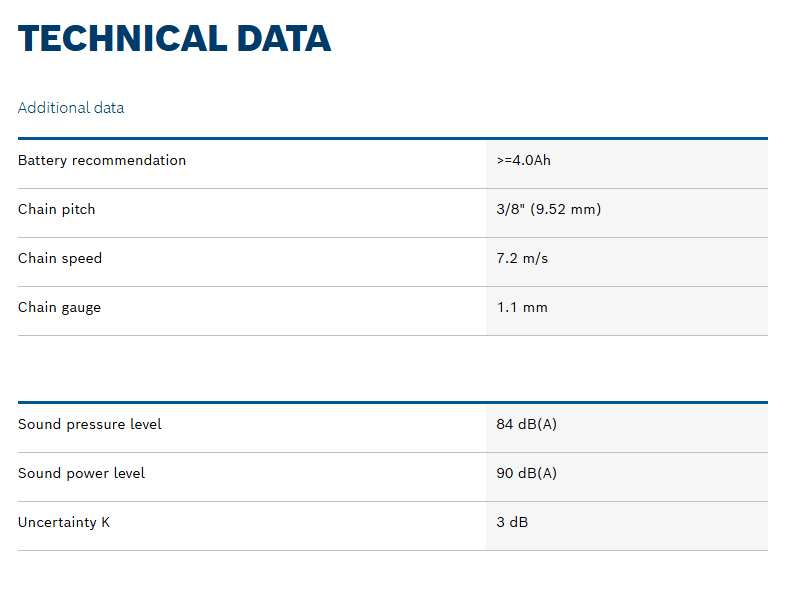Click the Chain pitch row label
The image size is (793, 599).
point(57,209)
